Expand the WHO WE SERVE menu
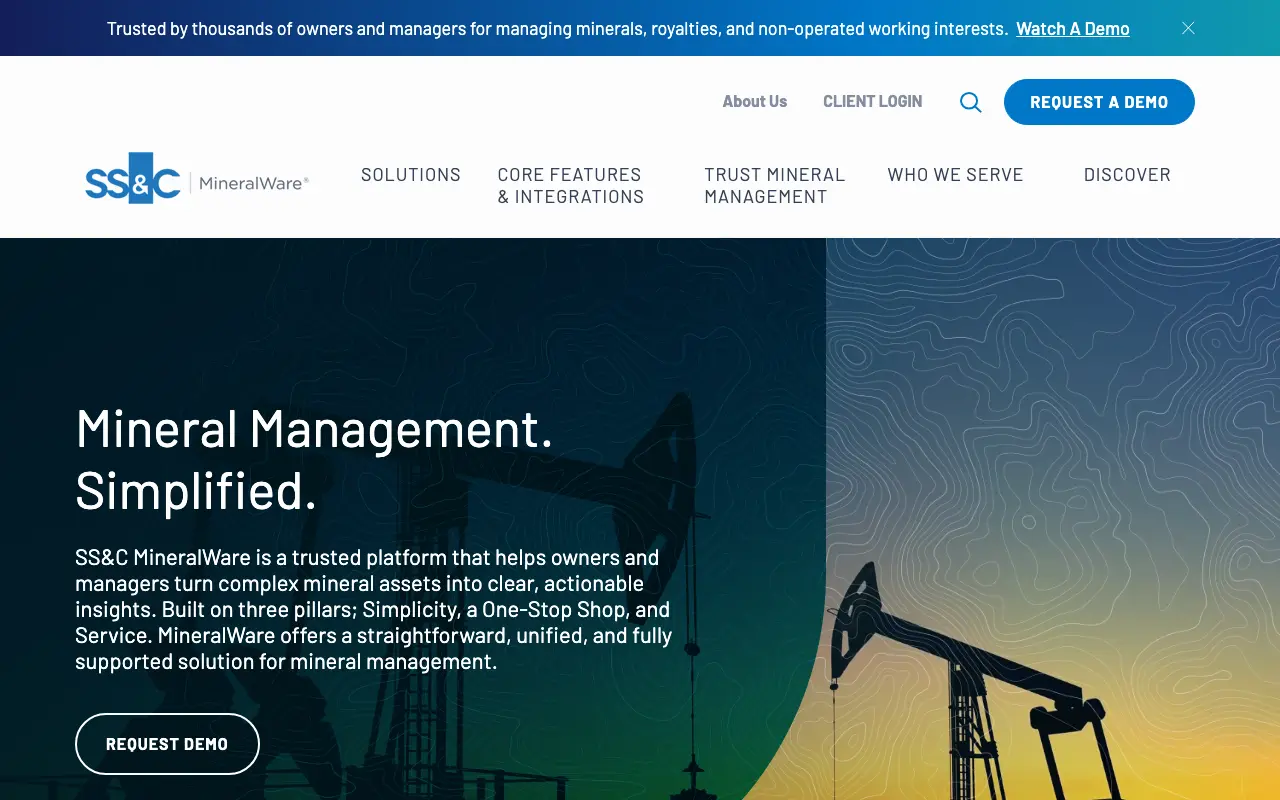The width and height of the screenshot is (1280, 800). (x=955, y=175)
